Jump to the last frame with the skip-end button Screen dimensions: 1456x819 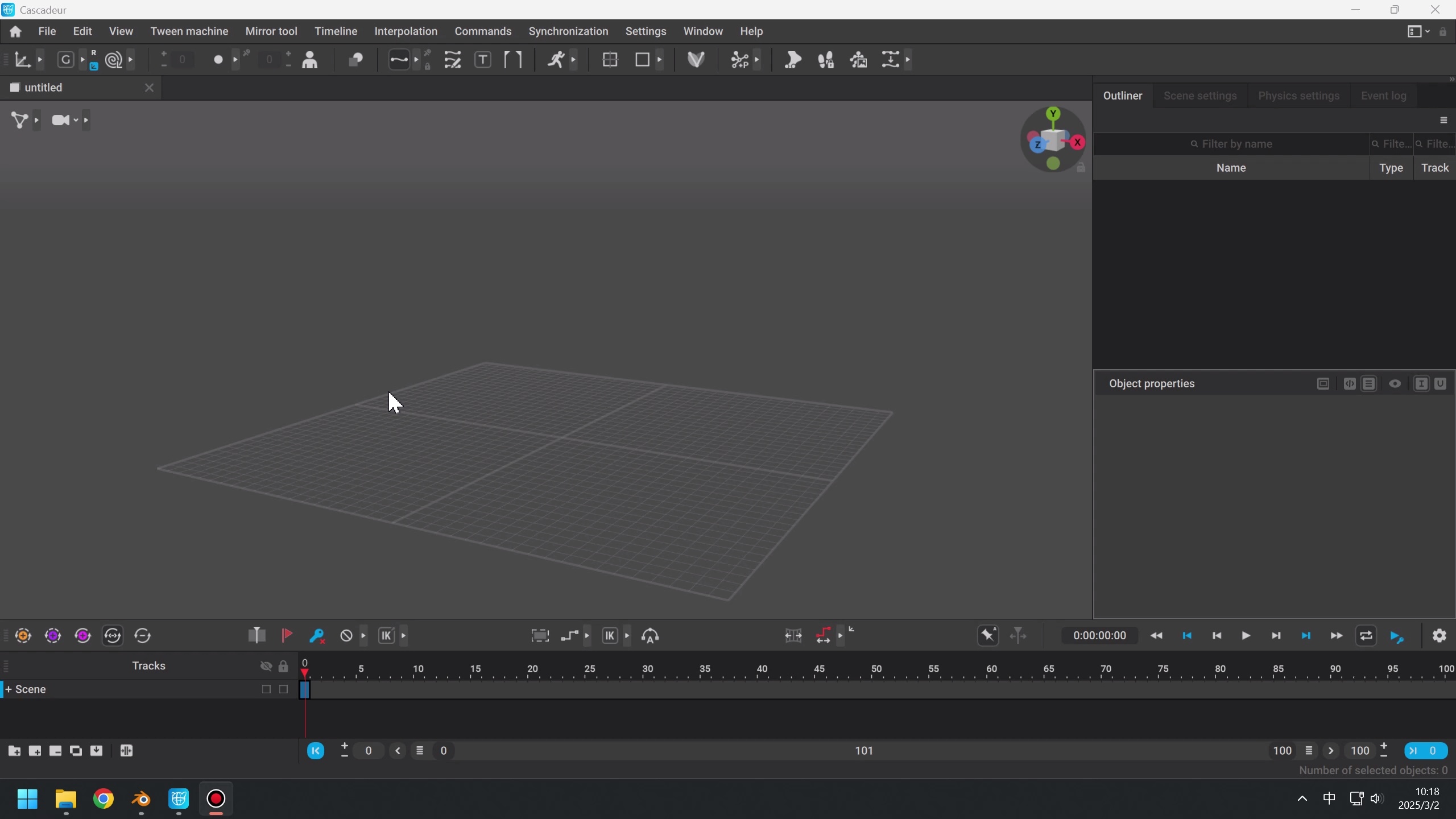1306,636
